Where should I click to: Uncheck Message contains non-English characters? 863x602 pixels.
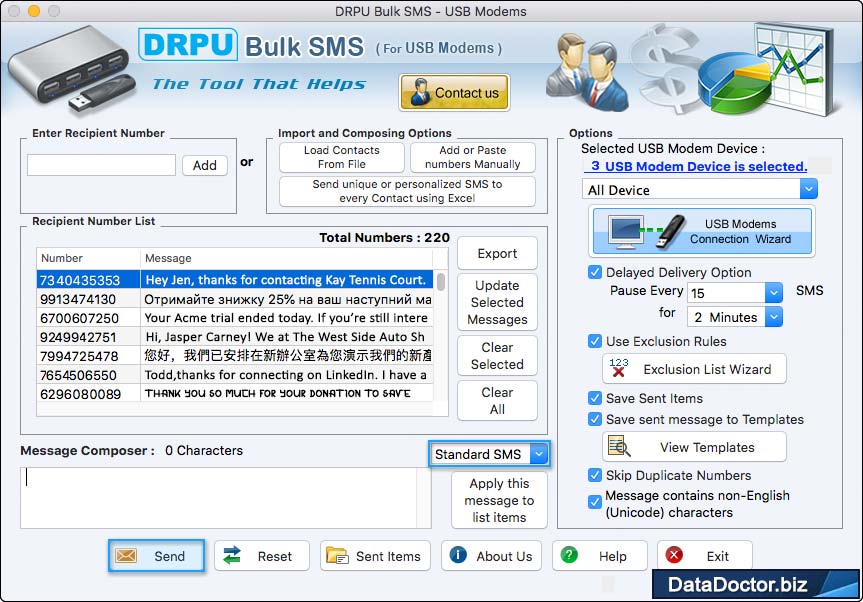(595, 501)
